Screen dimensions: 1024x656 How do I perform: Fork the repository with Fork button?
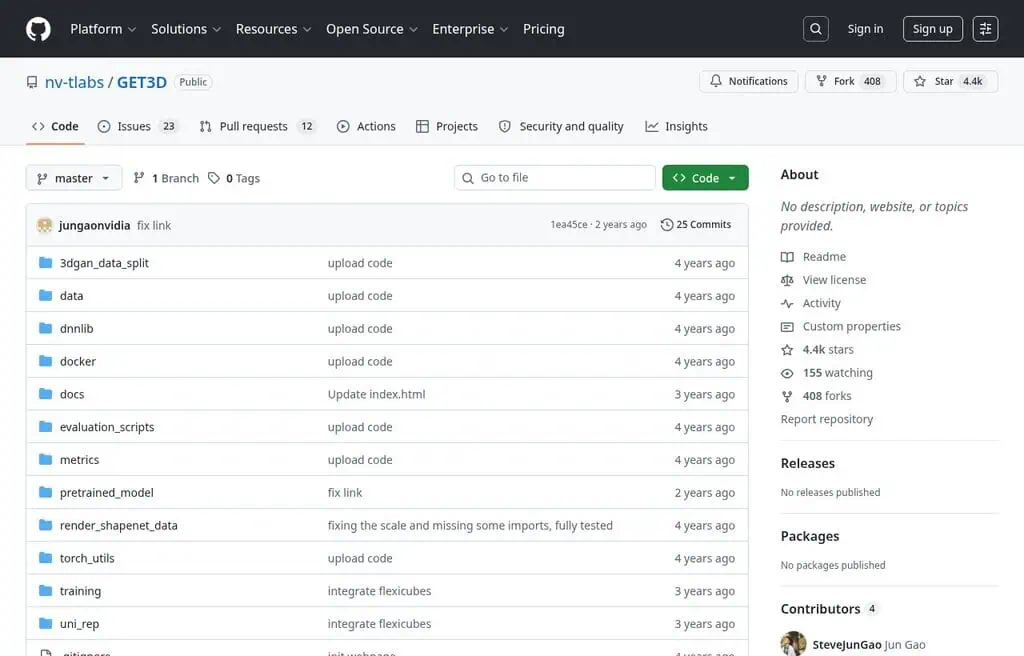coord(850,81)
